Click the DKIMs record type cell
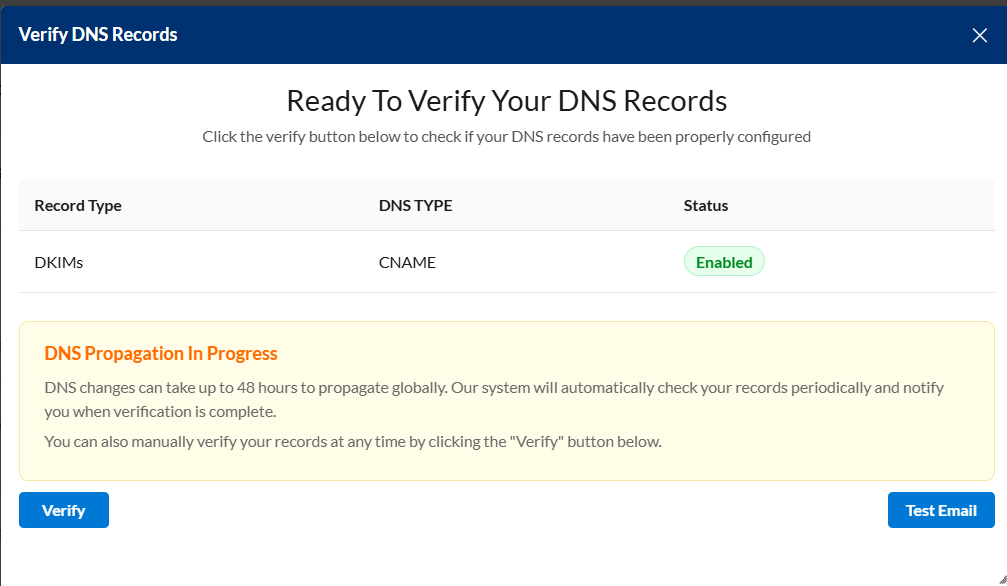1007x586 pixels. tap(58, 262)
